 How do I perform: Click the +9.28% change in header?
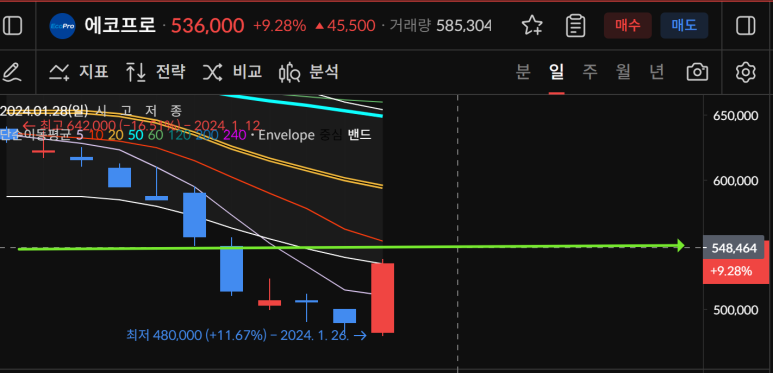280,26
